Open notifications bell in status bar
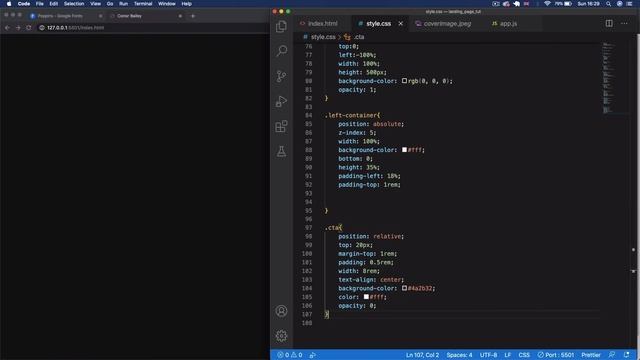Screen dimensions: 640x360 627,355
